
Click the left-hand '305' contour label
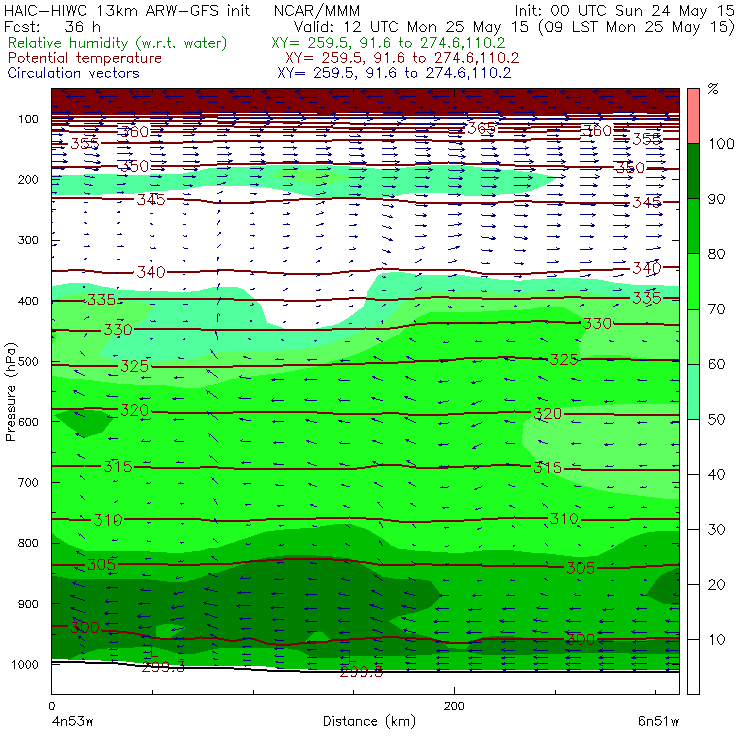(x=101, y=564)
